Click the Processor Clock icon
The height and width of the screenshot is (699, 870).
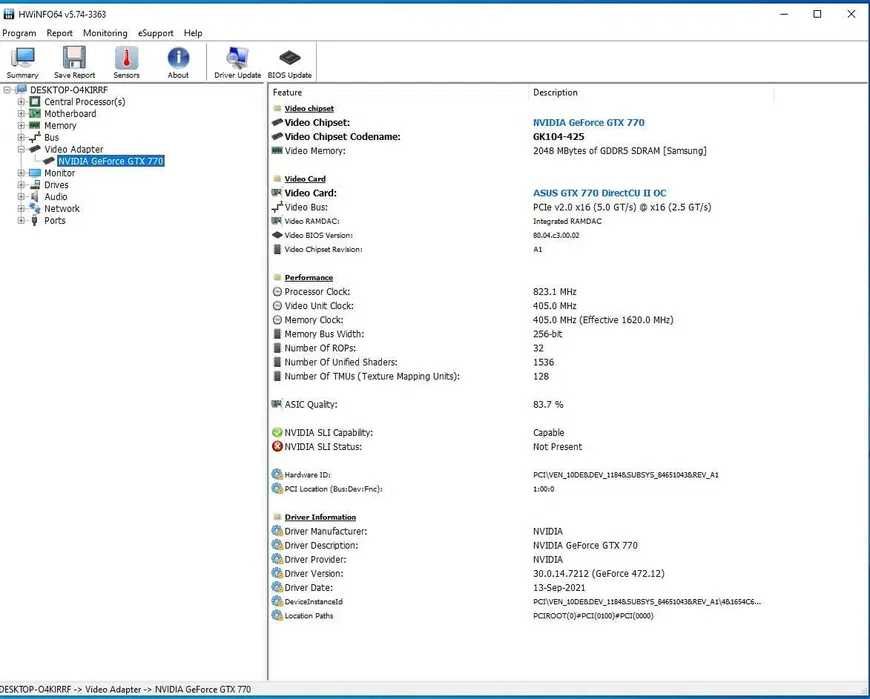[277, 291]
